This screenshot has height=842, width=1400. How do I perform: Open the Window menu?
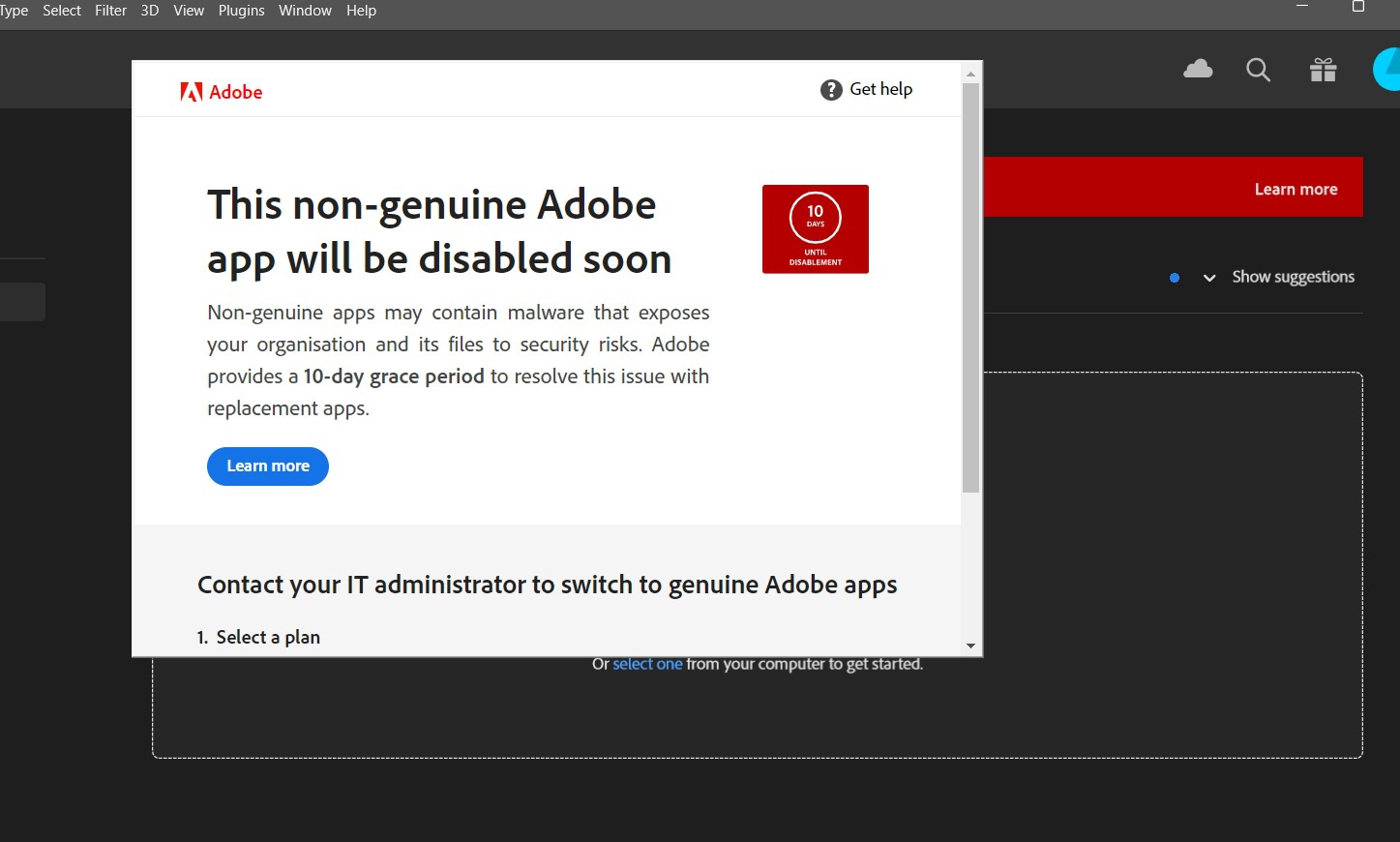[x=305, y=11]
